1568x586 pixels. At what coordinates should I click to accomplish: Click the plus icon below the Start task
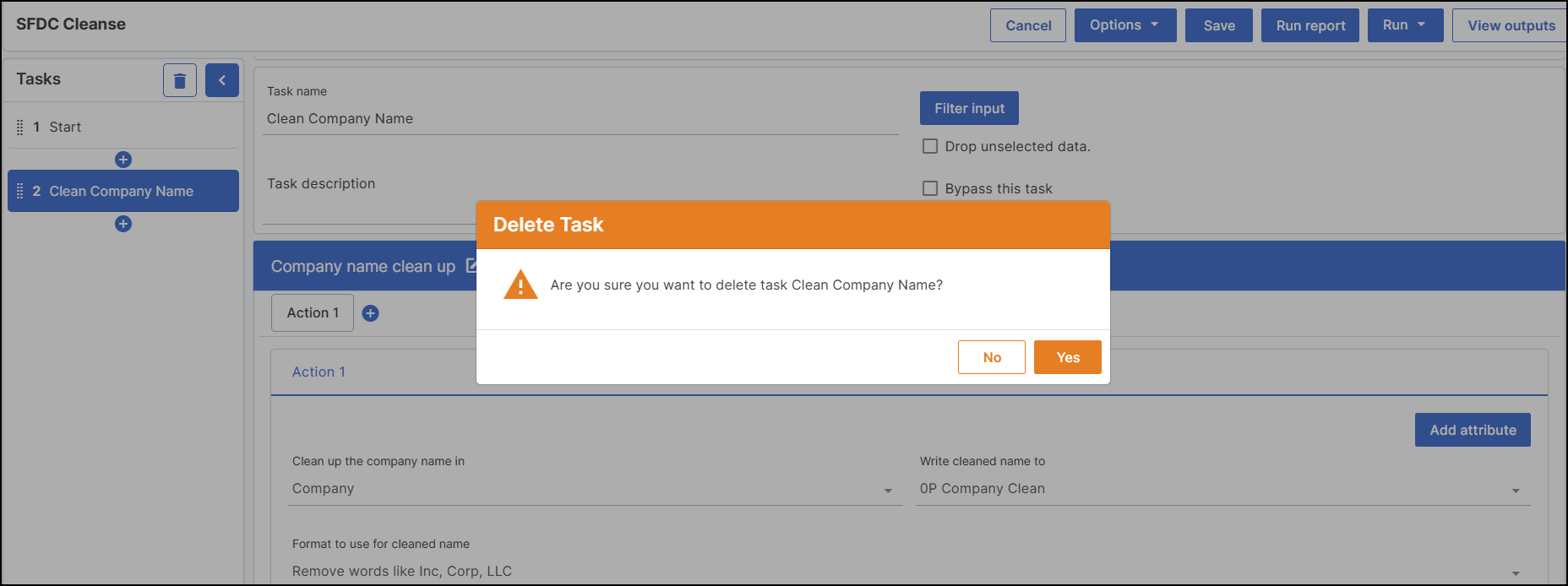coord(123,159)
